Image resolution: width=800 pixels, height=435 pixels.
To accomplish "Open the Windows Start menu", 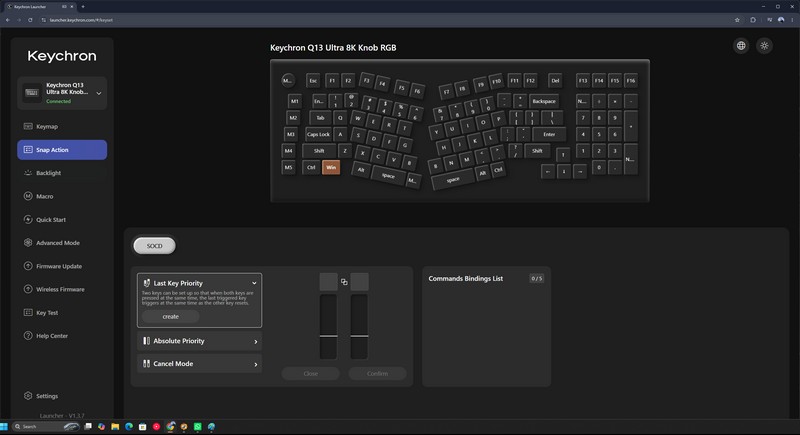I will pos(4,426).
